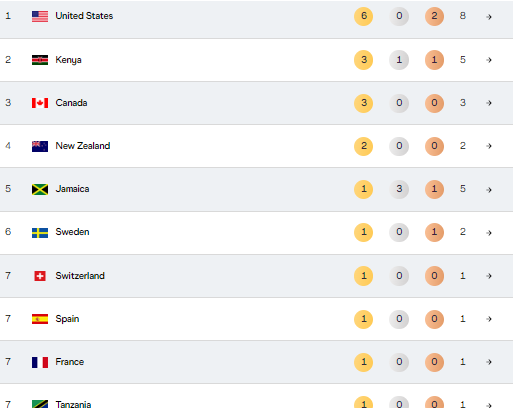Click Jamaica silver medal count 3

[399, 189]
